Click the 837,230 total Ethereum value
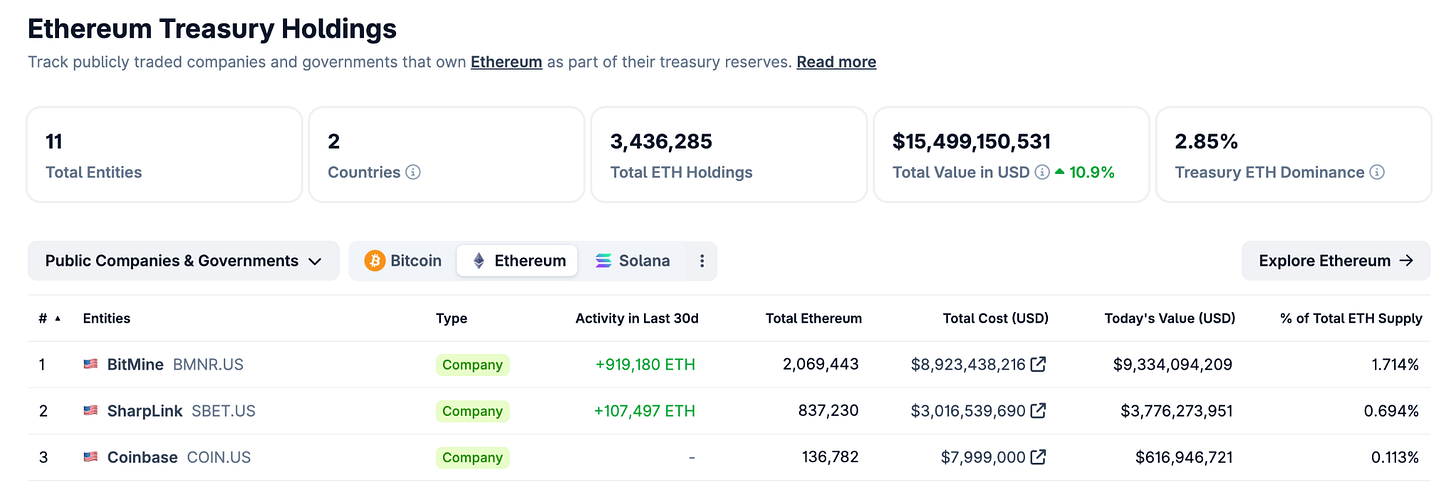This screenshot has width=1456, height=484. (829, 411)
